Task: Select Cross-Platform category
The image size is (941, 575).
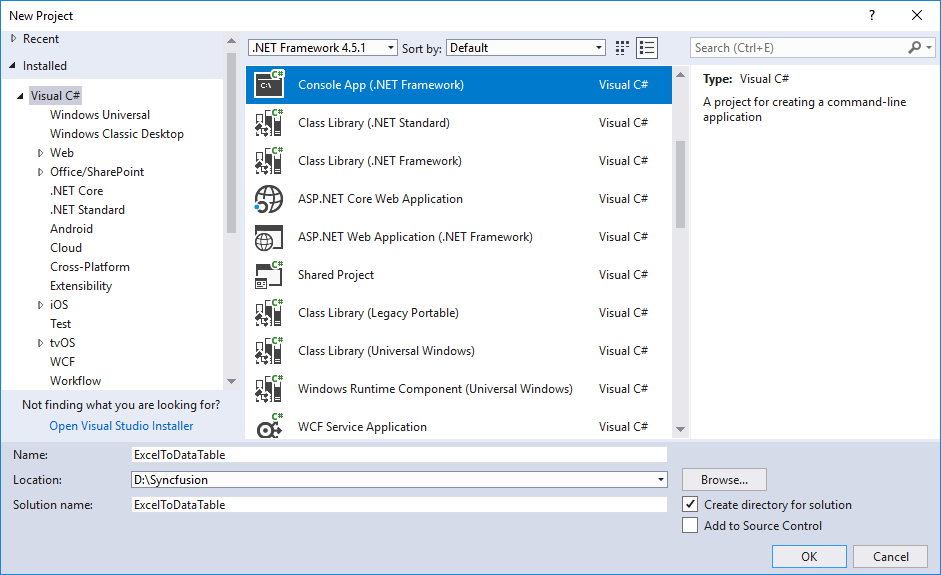Action: point(89,266)
